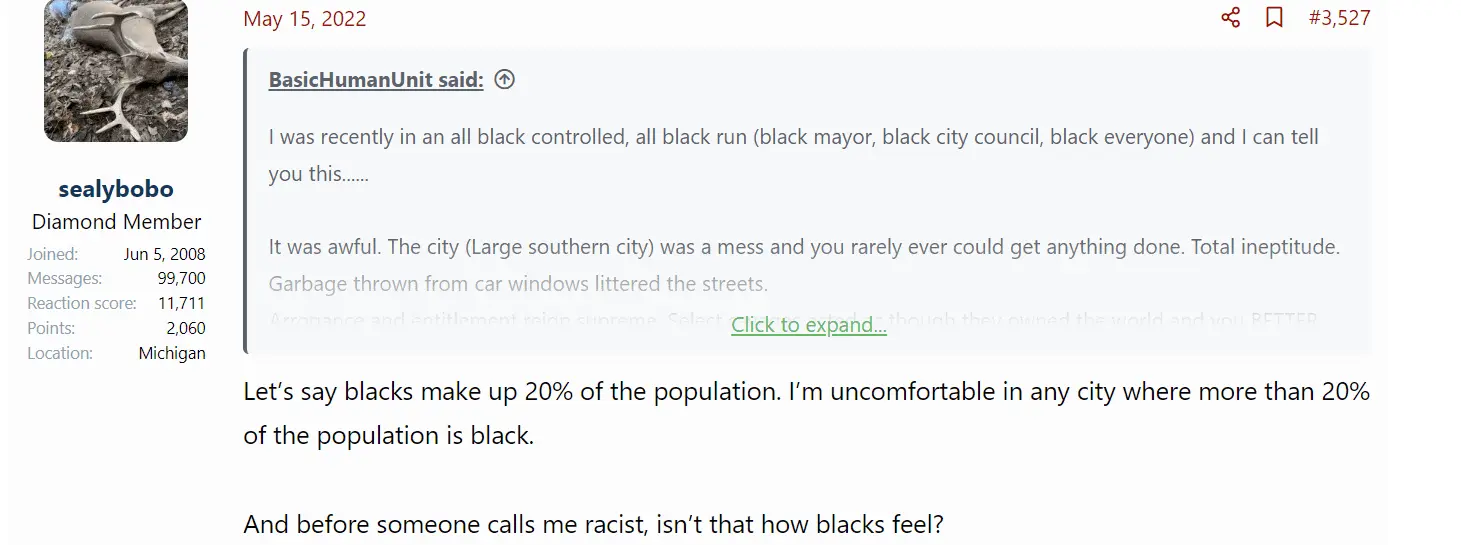Click the "Location:" label in the user info
Screen dimensions: 1461x545
[60, 353]
